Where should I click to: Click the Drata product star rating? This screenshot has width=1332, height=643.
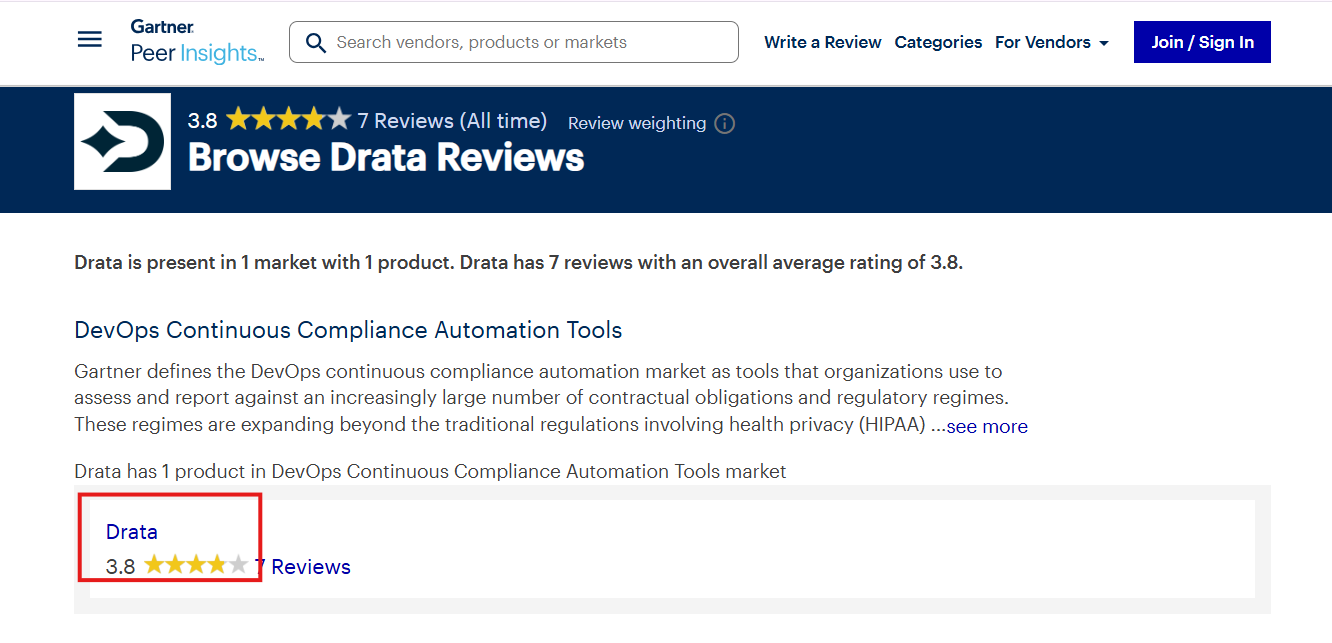196,566
